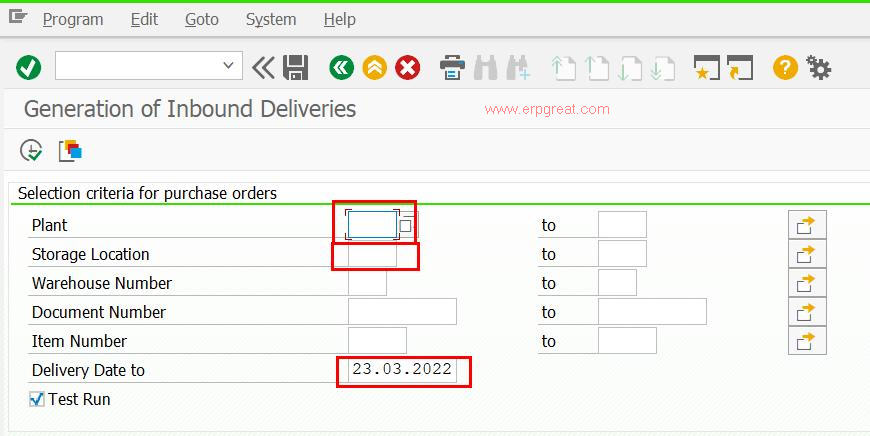Open the Customize Local Layout gear icon
The height and width of the screenshot is (436, 870).
(x=818, y=68)
